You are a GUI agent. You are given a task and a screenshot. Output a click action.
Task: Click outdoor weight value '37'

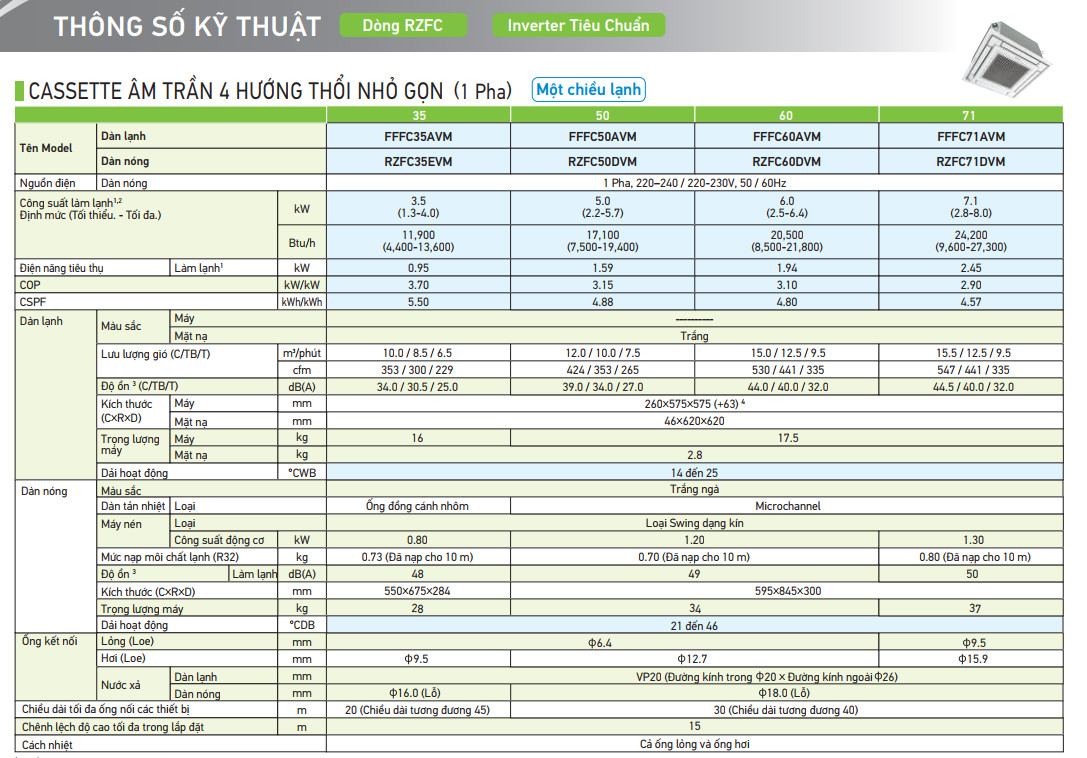tap(975, 609)
